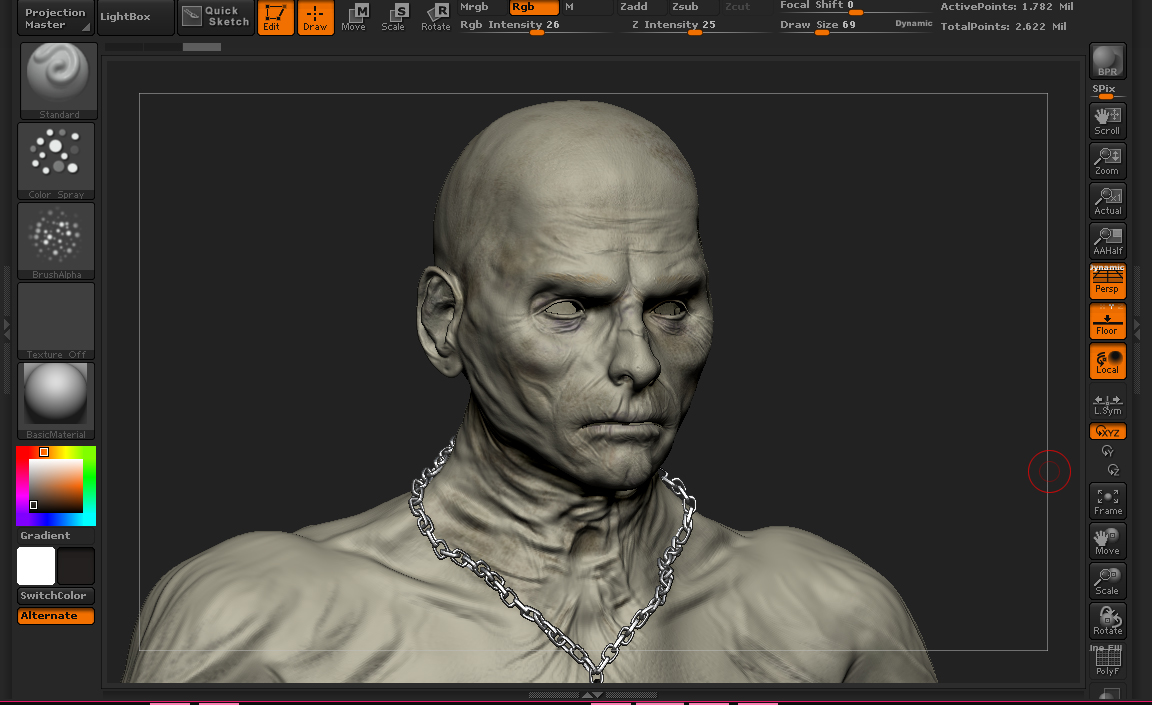Toggle PolyF polyframe display
The height and width of the screenshot is (705, 1152).
click(1107, 660)
